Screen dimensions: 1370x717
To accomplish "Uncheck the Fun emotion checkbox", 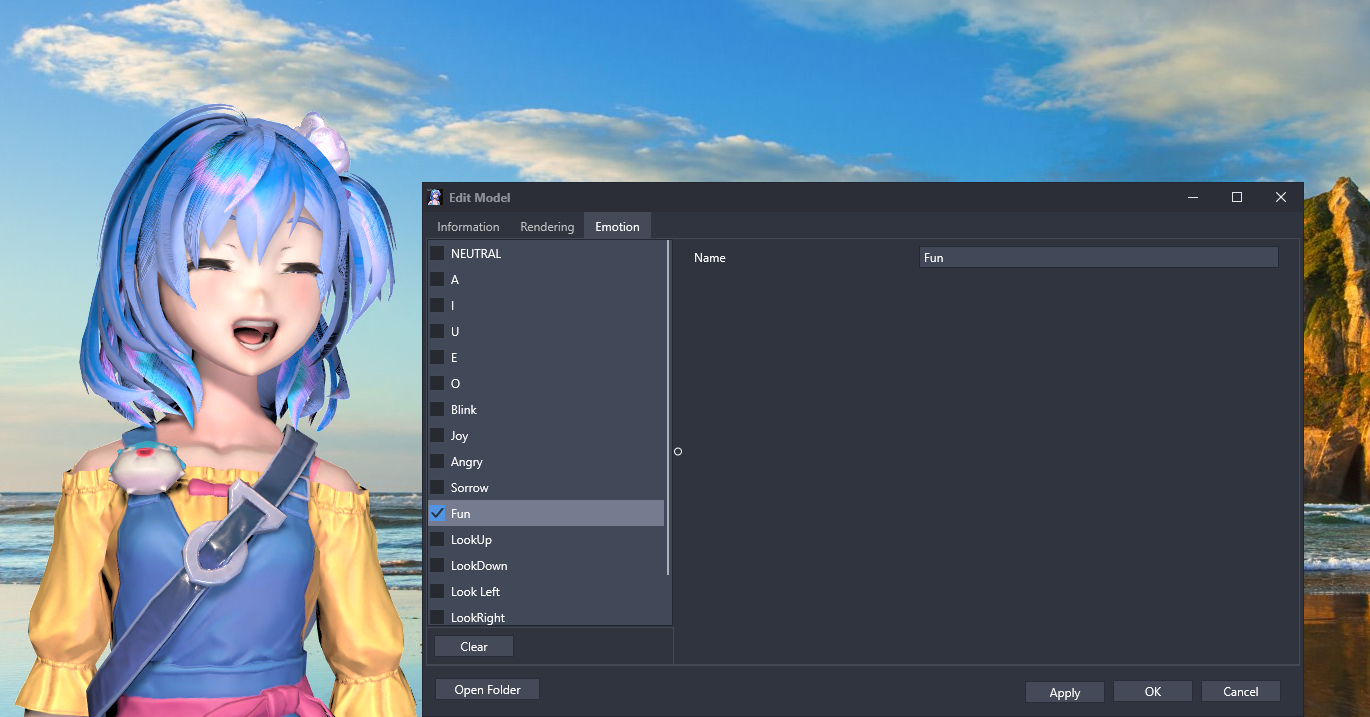I will click(437, 514).
